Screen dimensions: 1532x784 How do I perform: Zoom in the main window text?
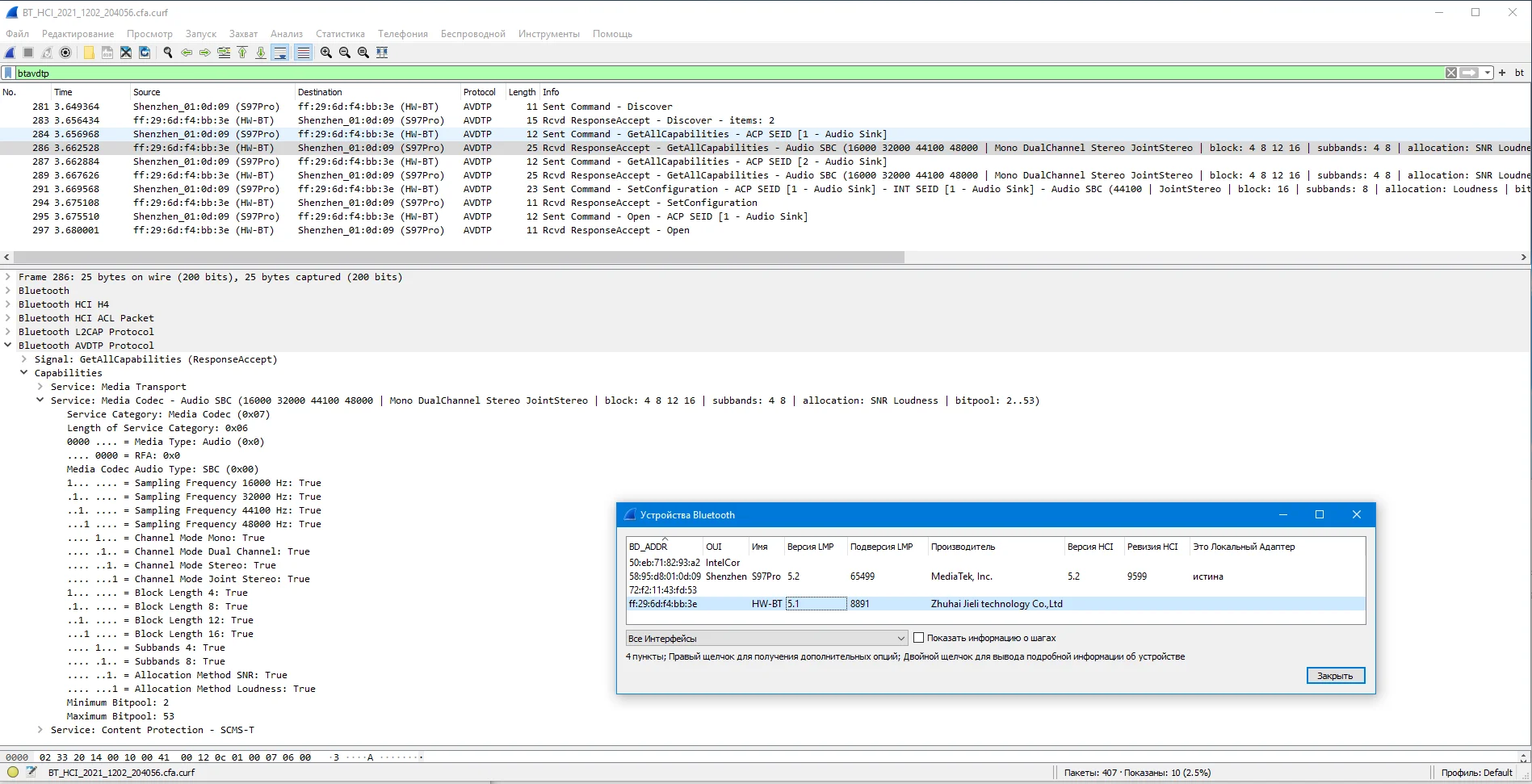point(326,52)
